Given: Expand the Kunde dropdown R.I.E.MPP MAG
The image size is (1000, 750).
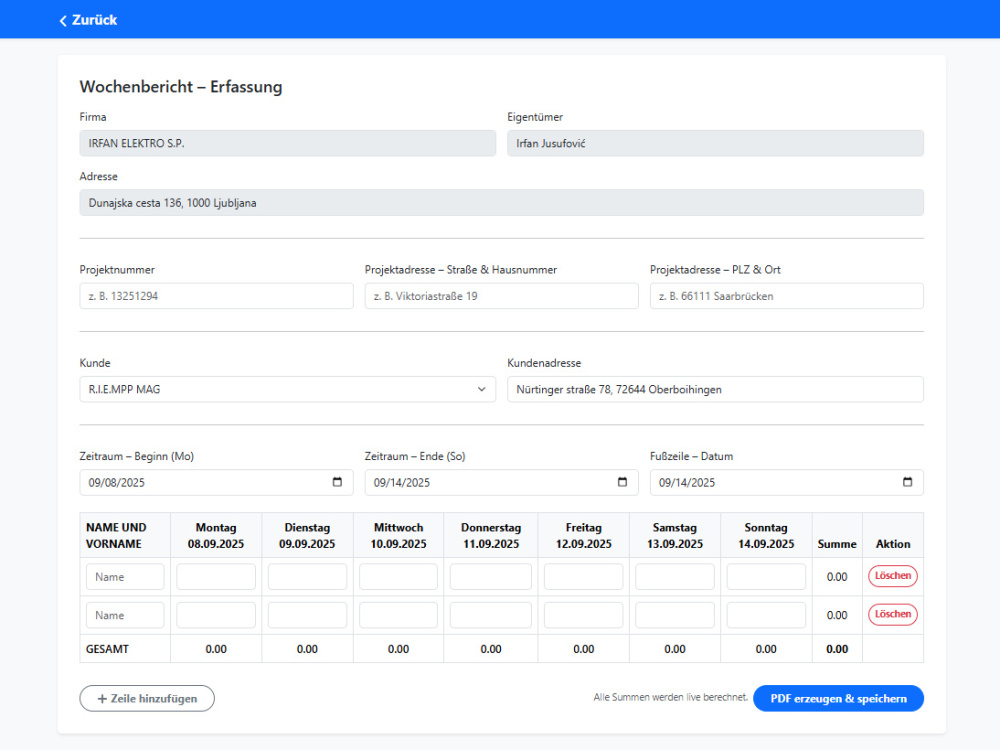Looking at the screenshot, I should [x=288, y=389].
